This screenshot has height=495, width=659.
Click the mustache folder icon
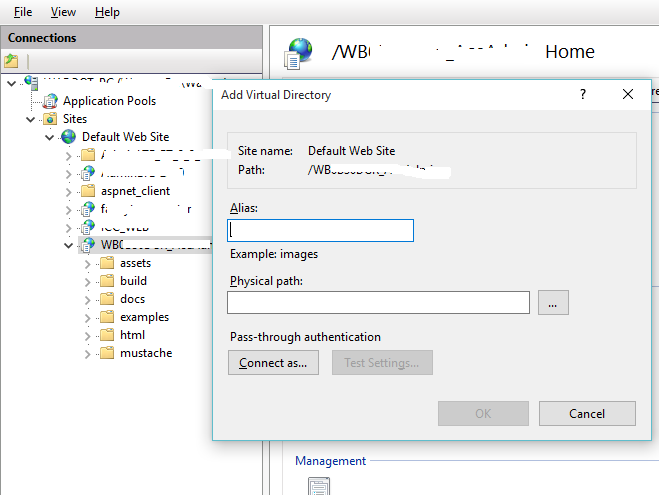(x=106, y=353)
